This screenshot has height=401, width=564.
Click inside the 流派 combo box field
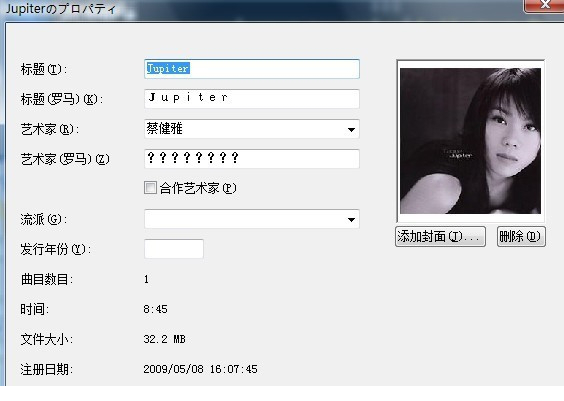pos(252,219)
